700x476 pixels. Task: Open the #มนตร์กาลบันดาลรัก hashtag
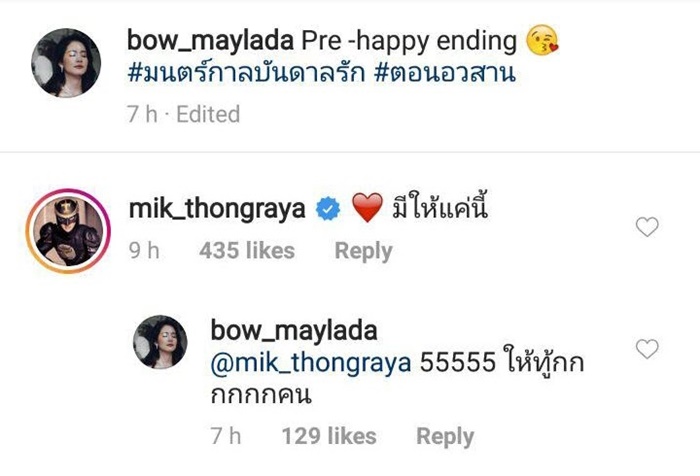pos(246,73)
